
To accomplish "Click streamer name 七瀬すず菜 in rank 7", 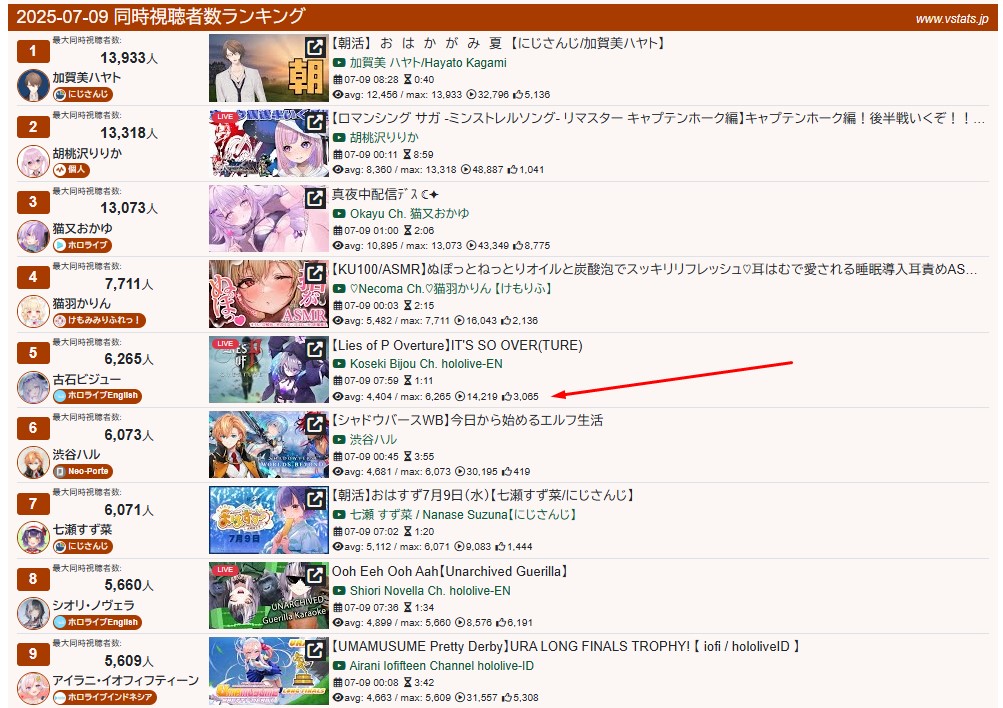I will [83, 530].
